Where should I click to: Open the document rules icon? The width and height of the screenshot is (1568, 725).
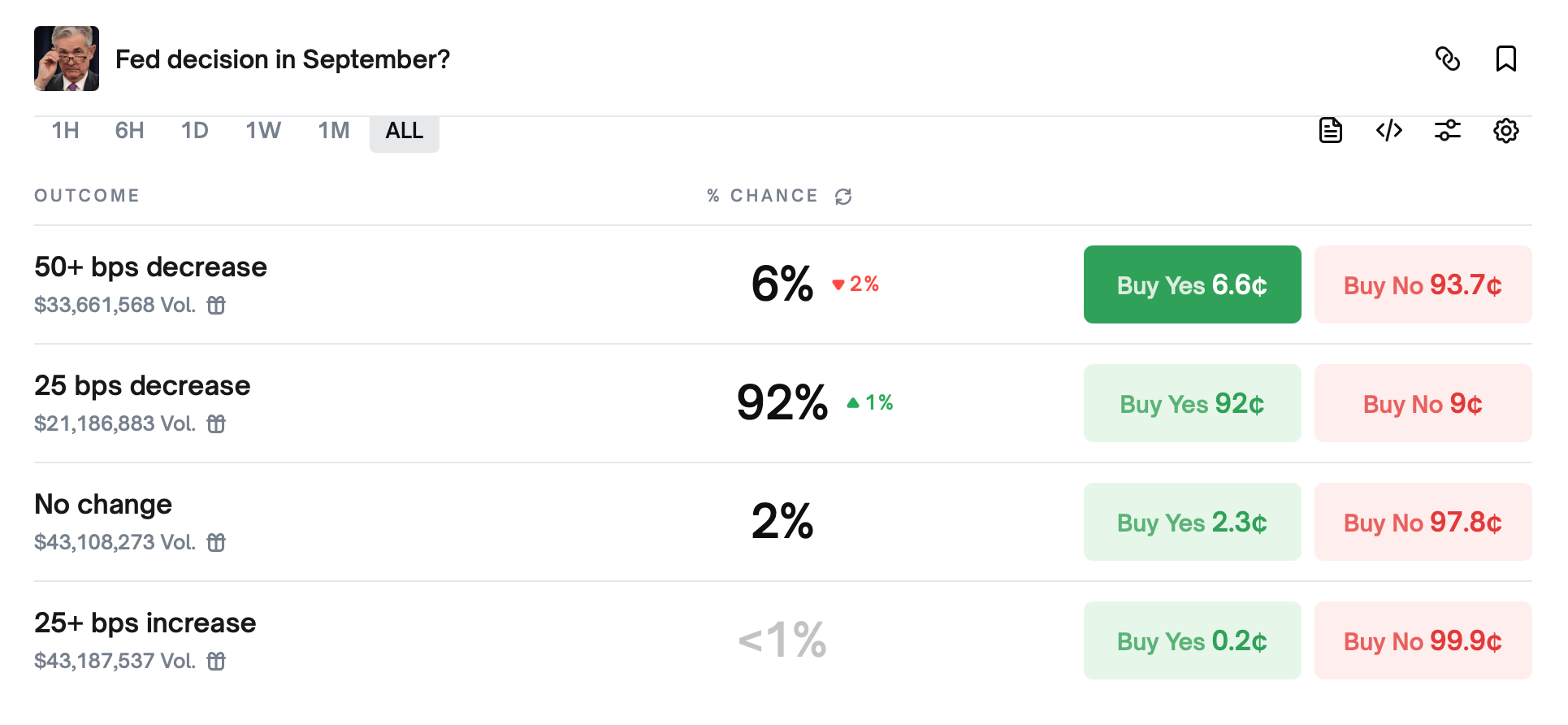[1331, 130]
